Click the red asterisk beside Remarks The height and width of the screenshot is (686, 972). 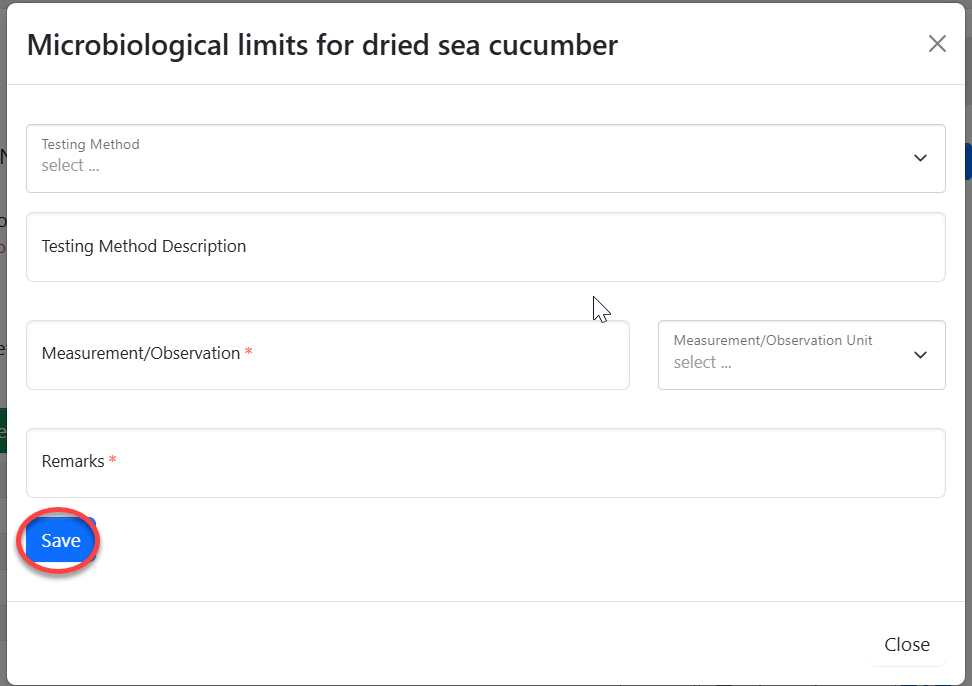113,461
